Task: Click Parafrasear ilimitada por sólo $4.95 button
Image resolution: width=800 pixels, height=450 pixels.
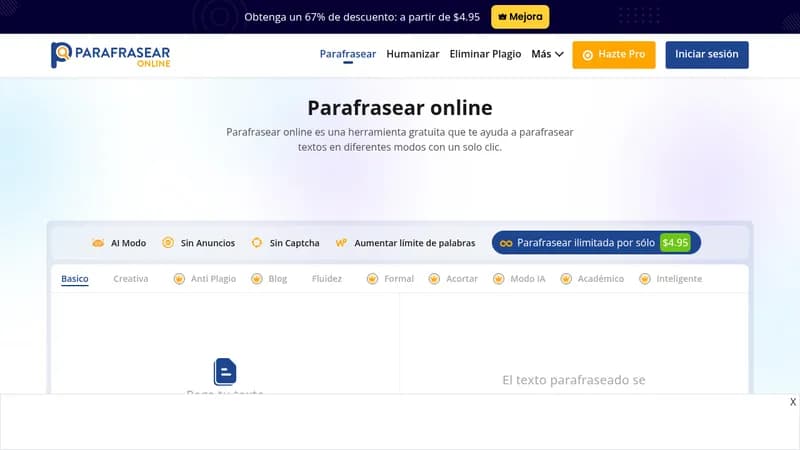Action: coord(596,243)
